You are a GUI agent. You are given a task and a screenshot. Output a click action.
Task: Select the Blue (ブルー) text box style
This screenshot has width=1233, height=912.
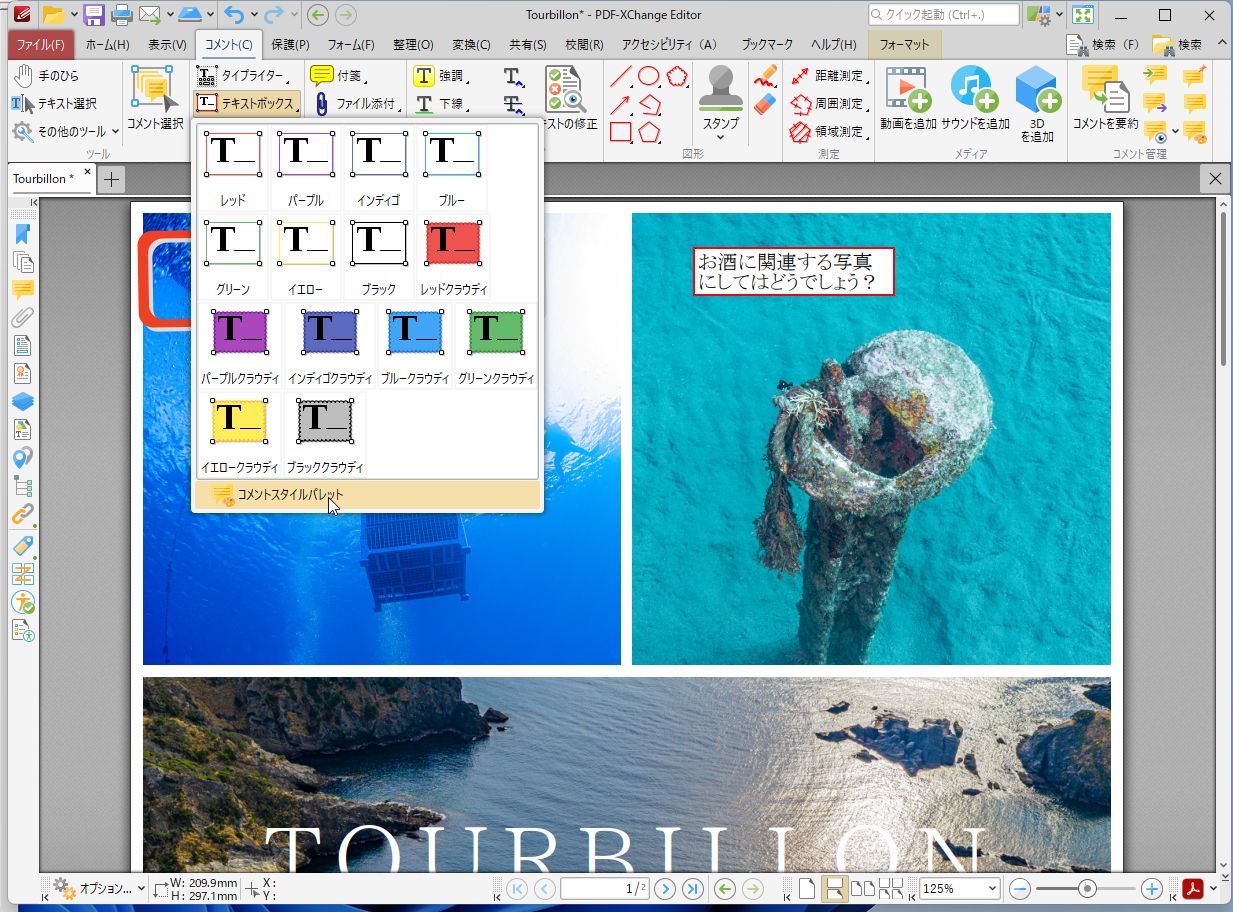point(452,167)
